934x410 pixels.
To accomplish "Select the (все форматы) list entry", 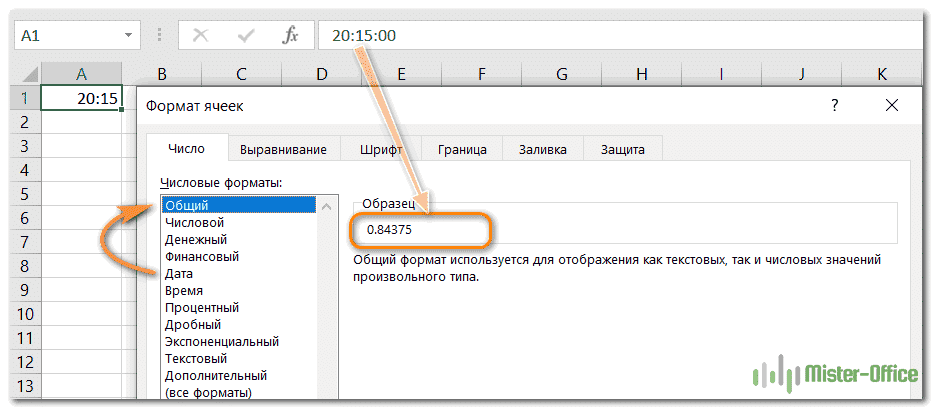I will coord(208,392).
